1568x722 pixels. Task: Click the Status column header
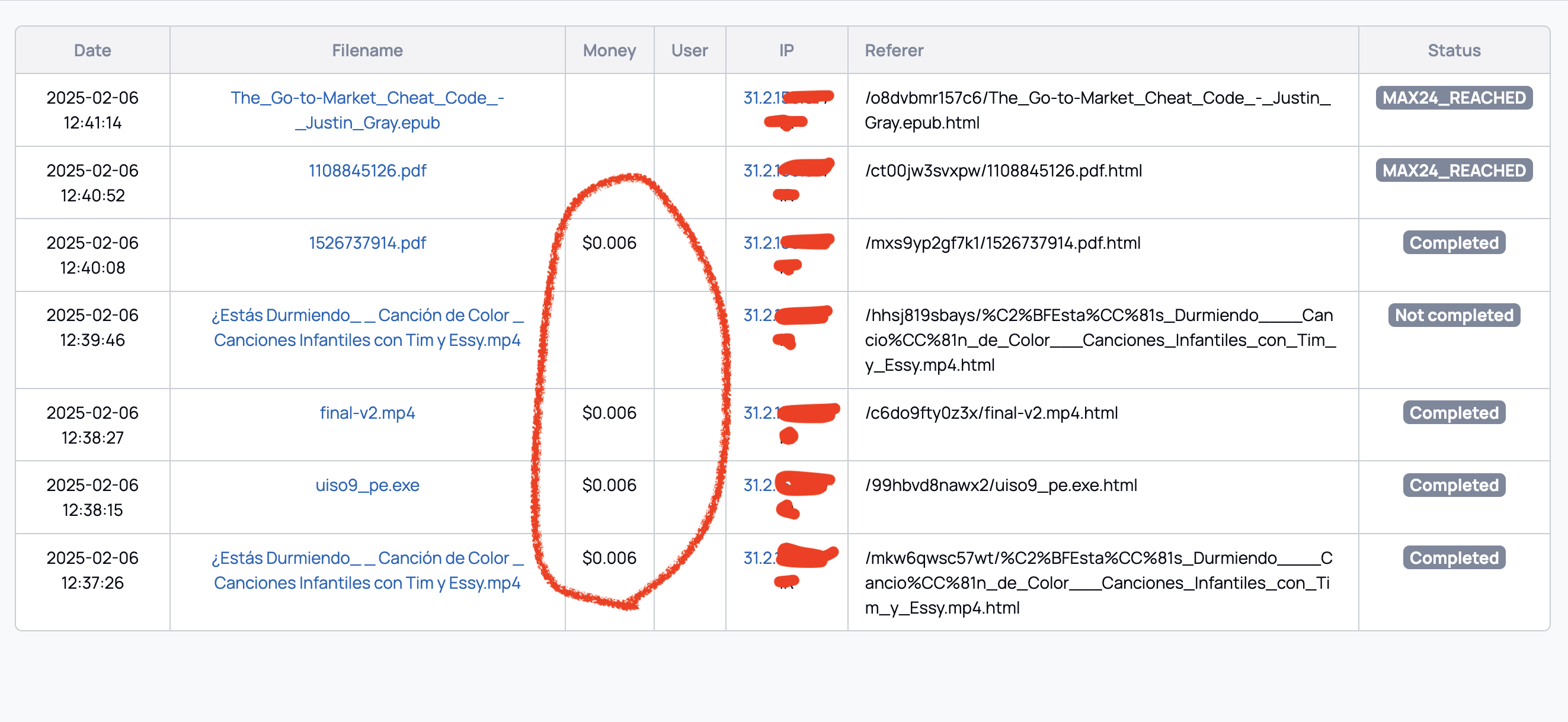(x=1454, y=50)
